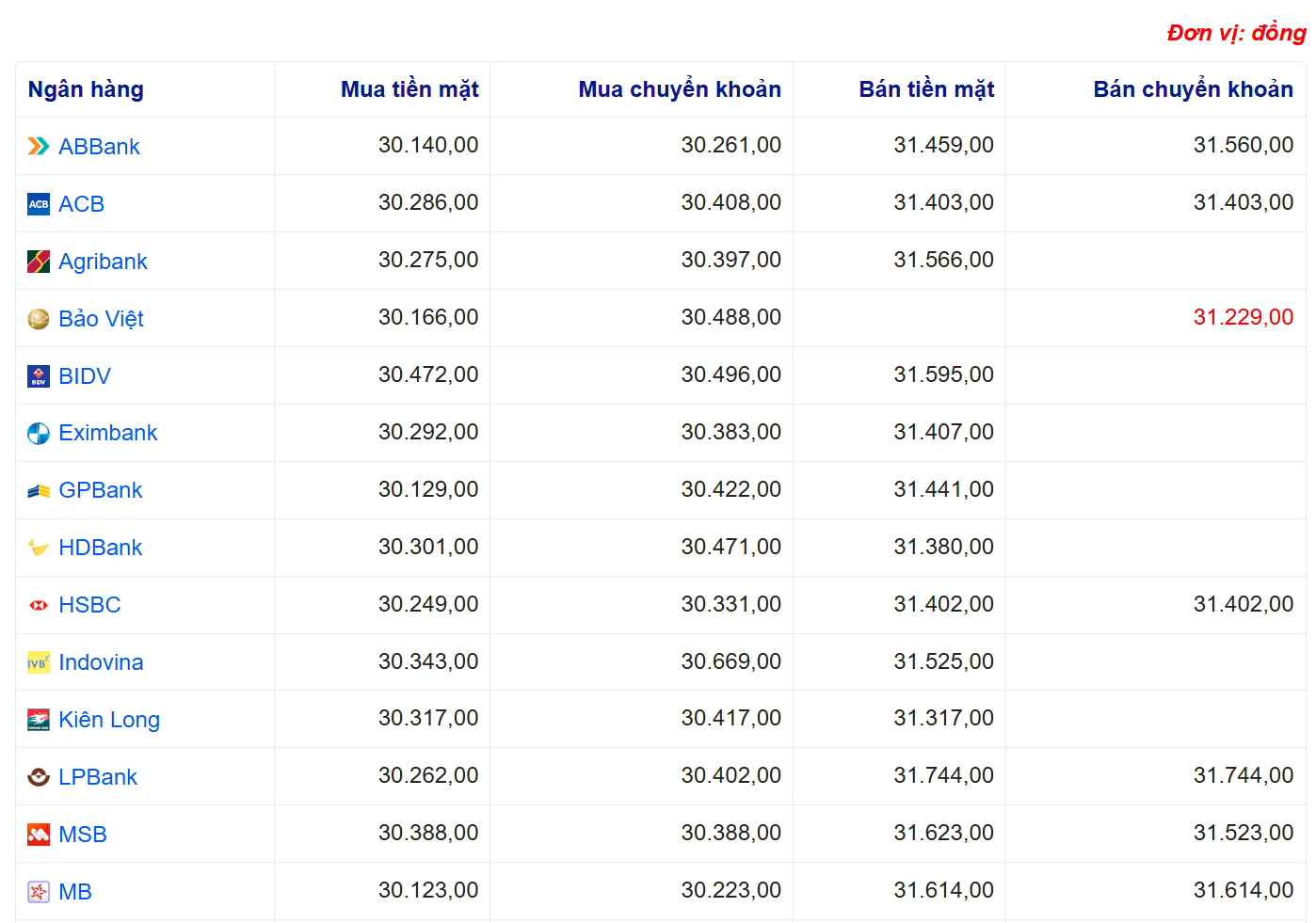Open the Indovina bank link

click(101, 662)
